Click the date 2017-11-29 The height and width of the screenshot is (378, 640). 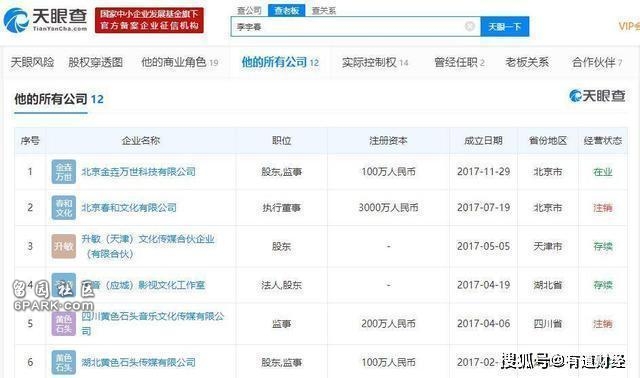pyautogui.click(x=483, y=172)
